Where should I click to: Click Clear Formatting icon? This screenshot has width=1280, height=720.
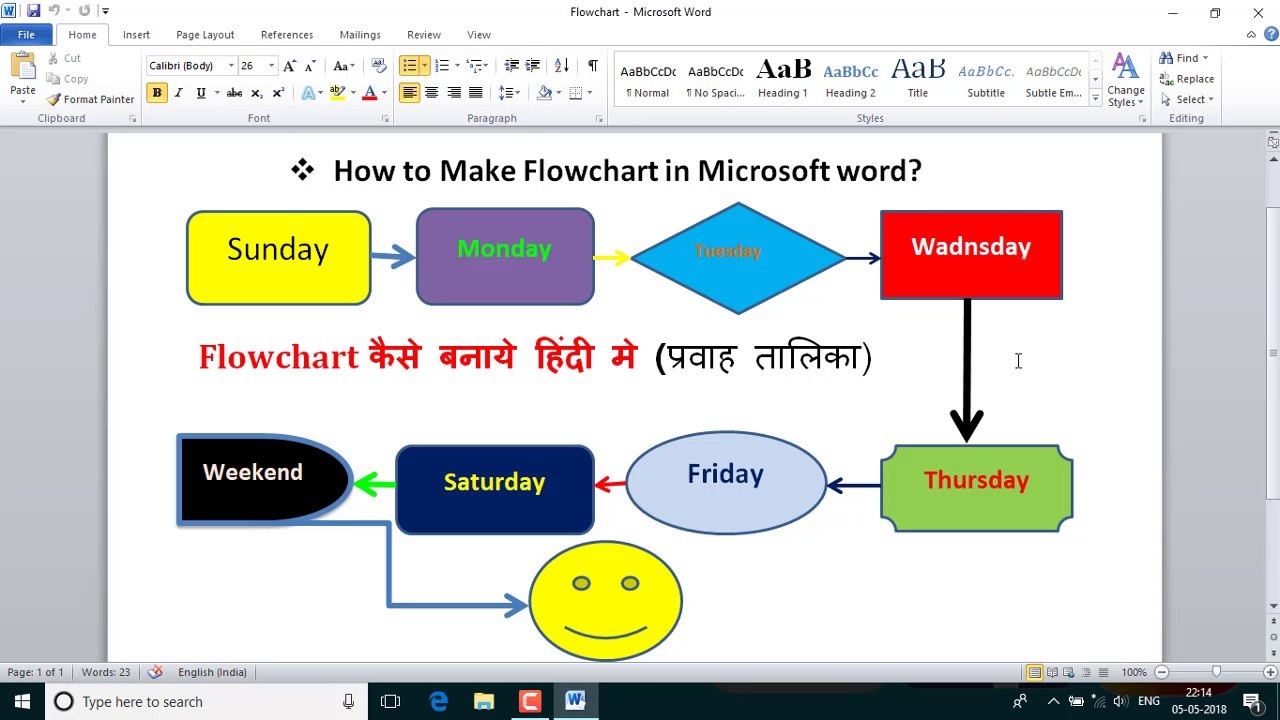click(378, 66)
